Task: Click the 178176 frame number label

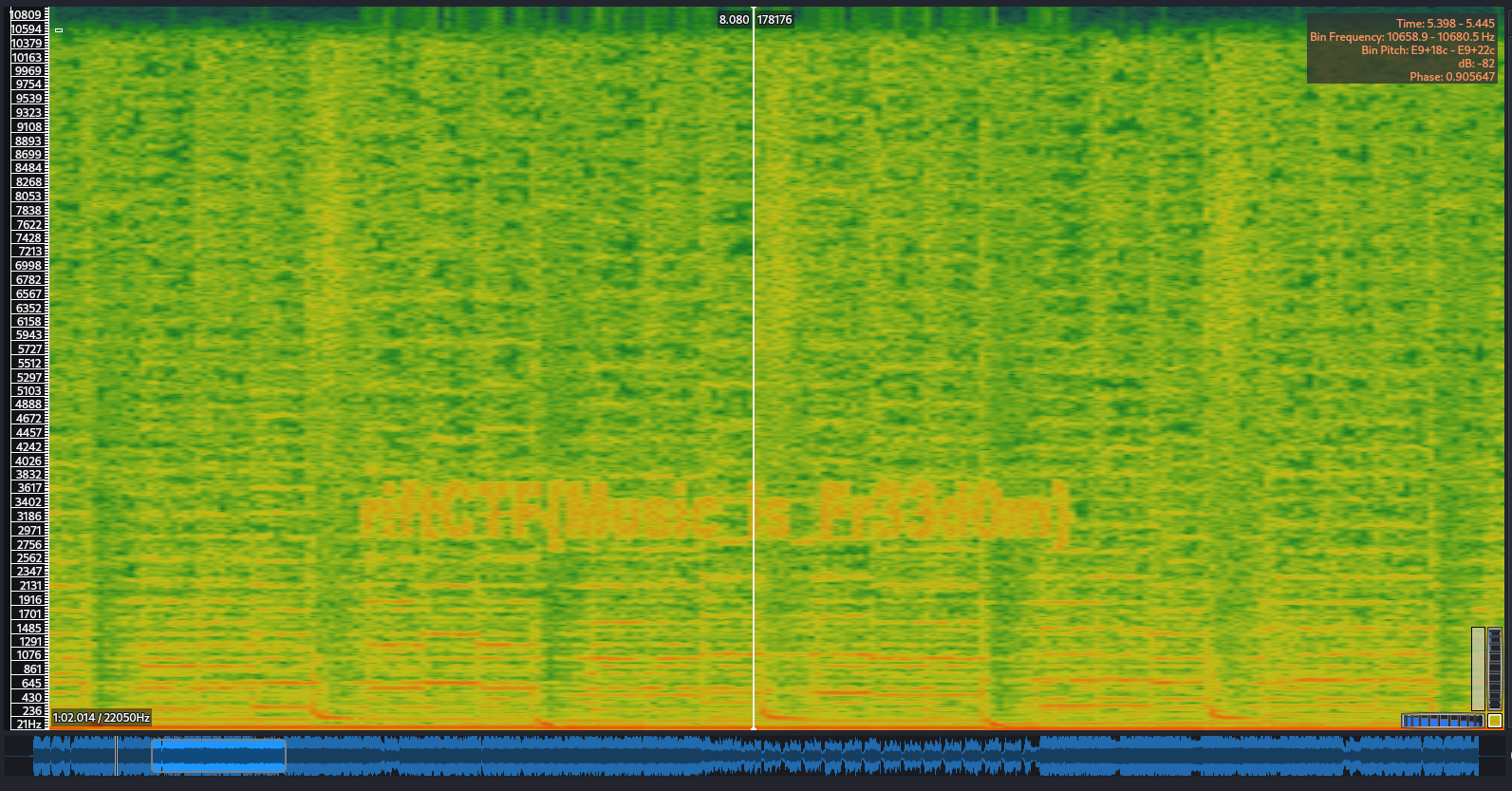Action: click(775, 20)
